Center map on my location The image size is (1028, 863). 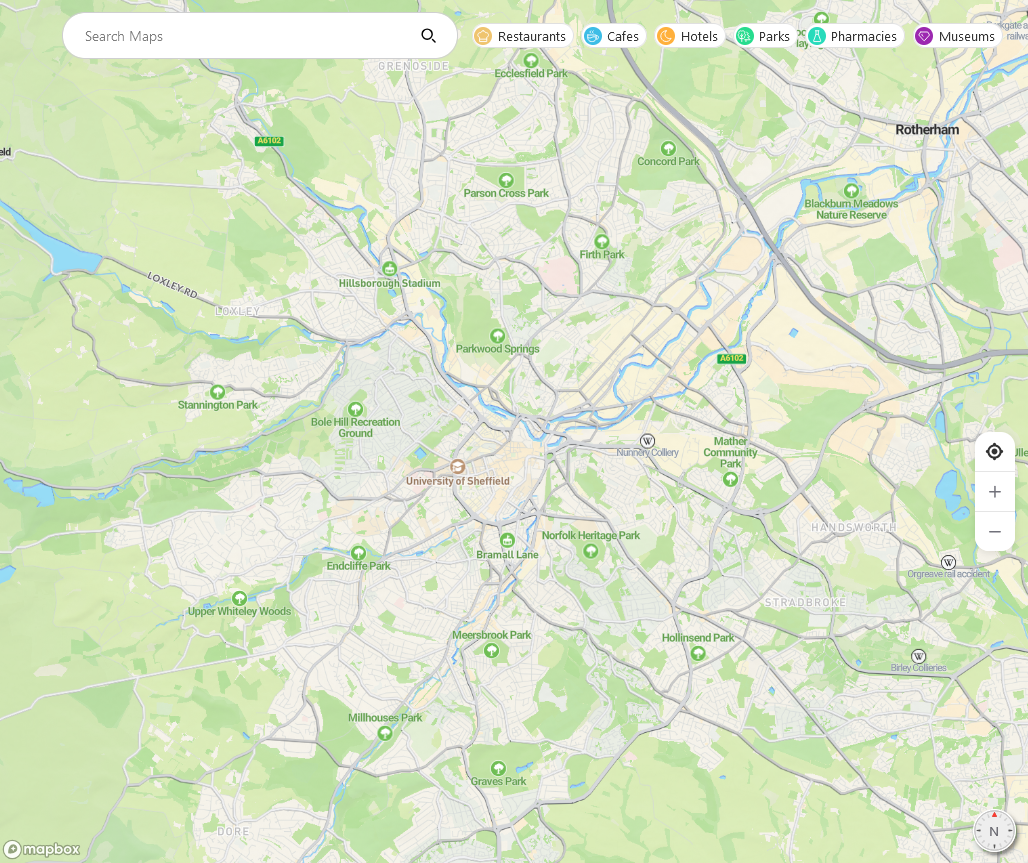tap(994, 451)
